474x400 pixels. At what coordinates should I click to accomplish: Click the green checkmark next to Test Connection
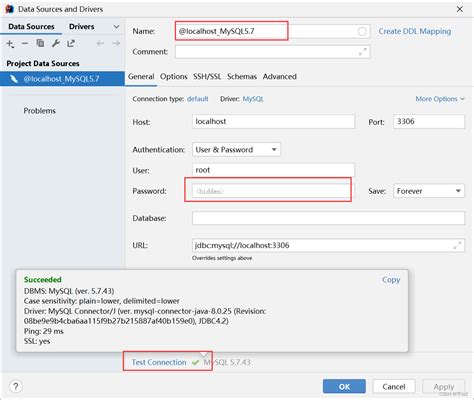coord(195,362)
